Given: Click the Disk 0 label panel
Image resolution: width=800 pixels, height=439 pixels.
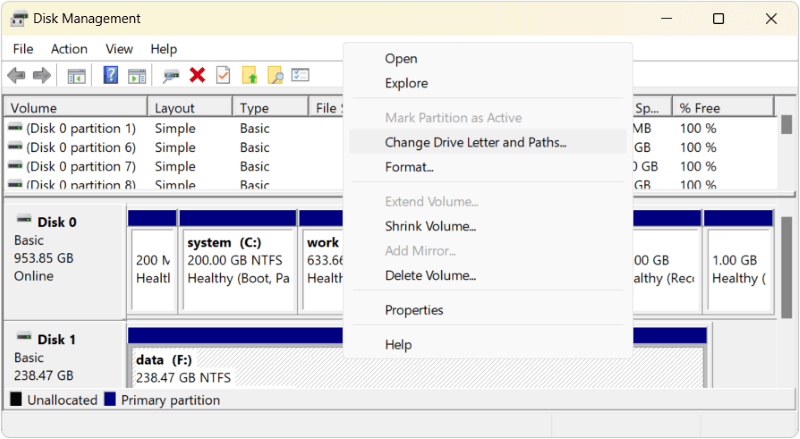Looking at the screenshot, I should point(64,261).
